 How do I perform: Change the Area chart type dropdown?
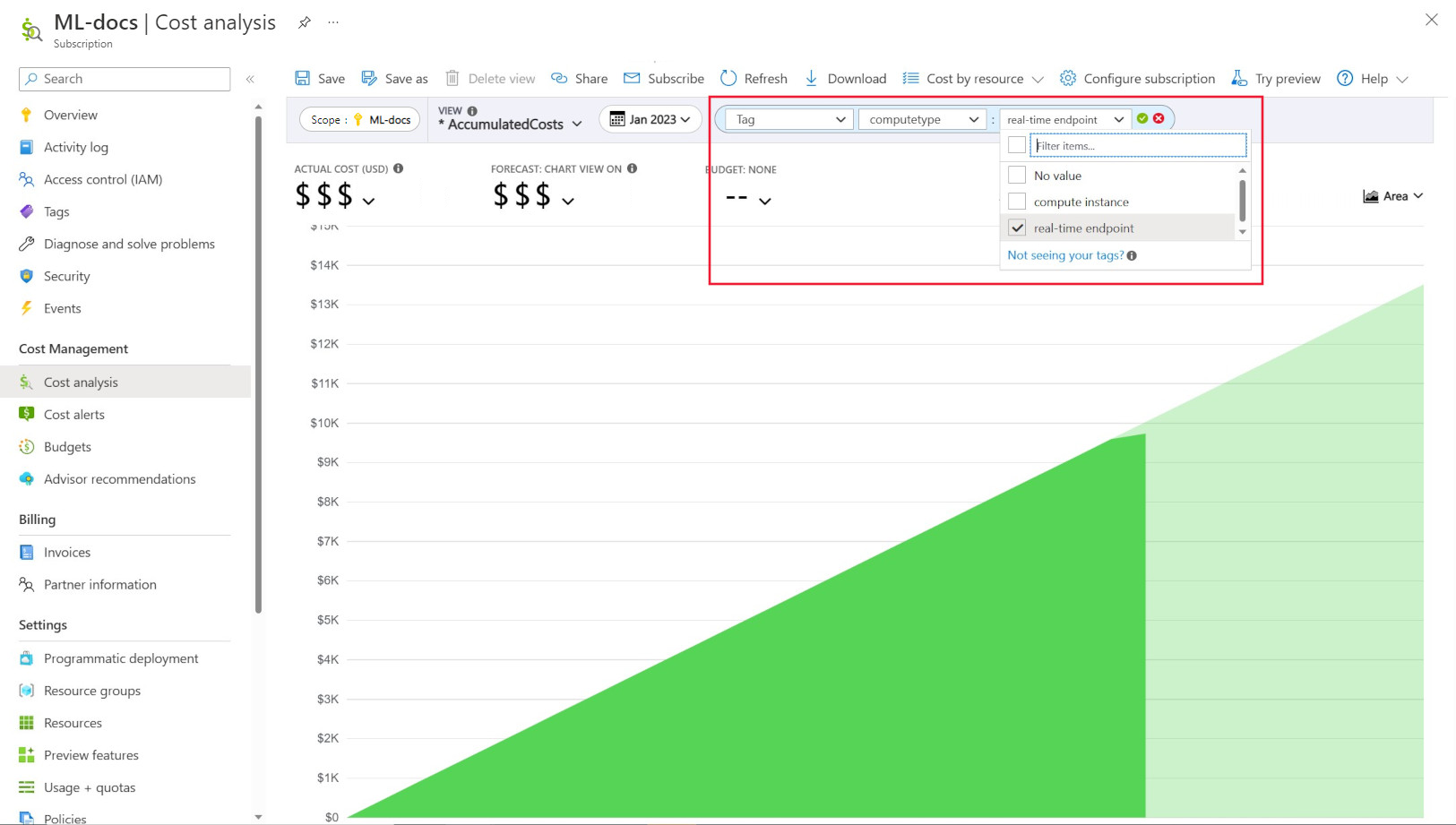click(1393, 196)
